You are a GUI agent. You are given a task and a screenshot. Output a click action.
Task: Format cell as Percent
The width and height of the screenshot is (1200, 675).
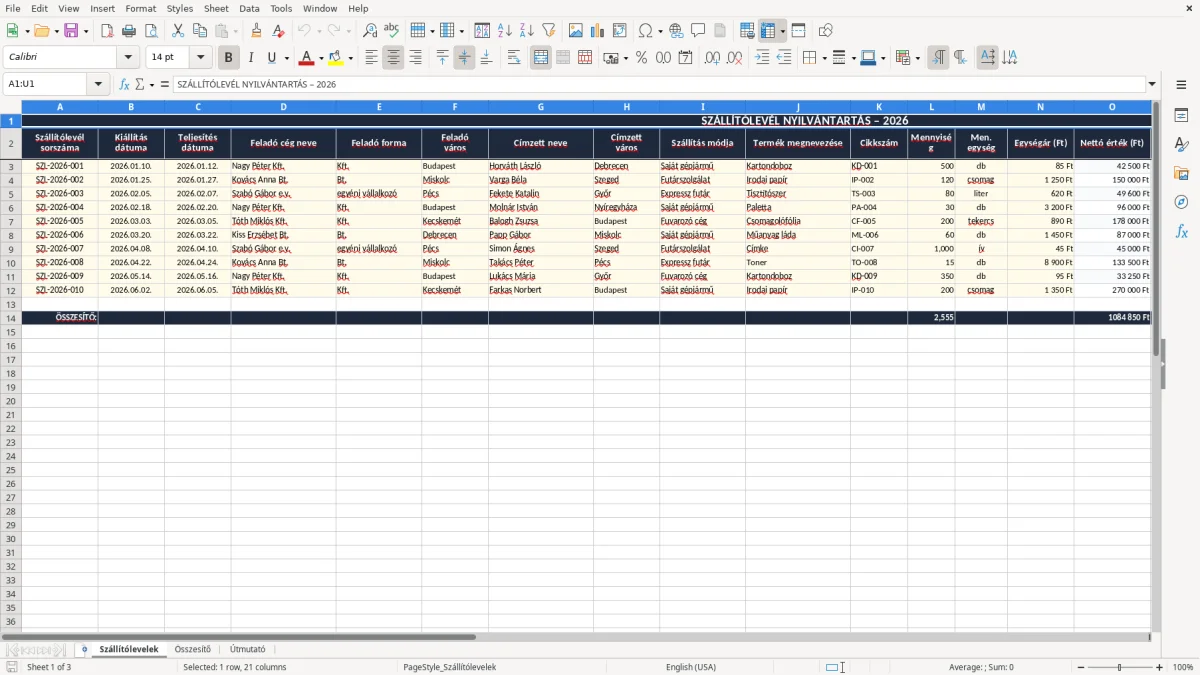(642, 58)
